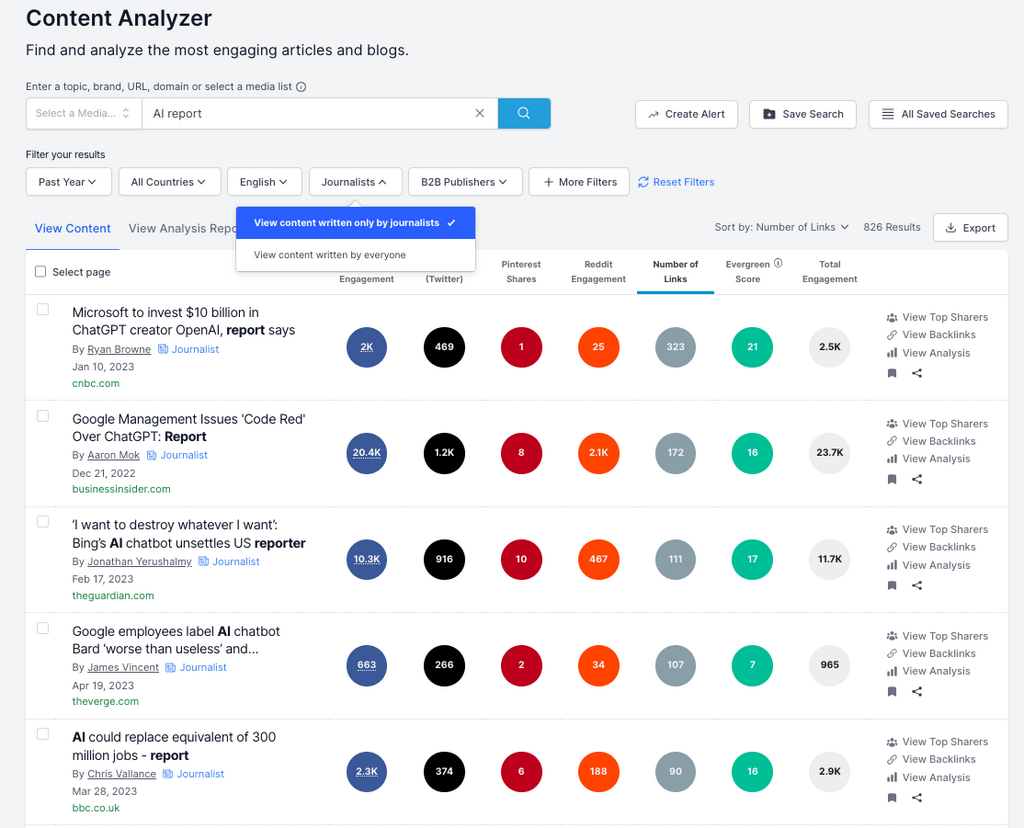Bookmark the Google 'Code Red' article
This screenshot has height=828, width=1024.
coord(892,479)
